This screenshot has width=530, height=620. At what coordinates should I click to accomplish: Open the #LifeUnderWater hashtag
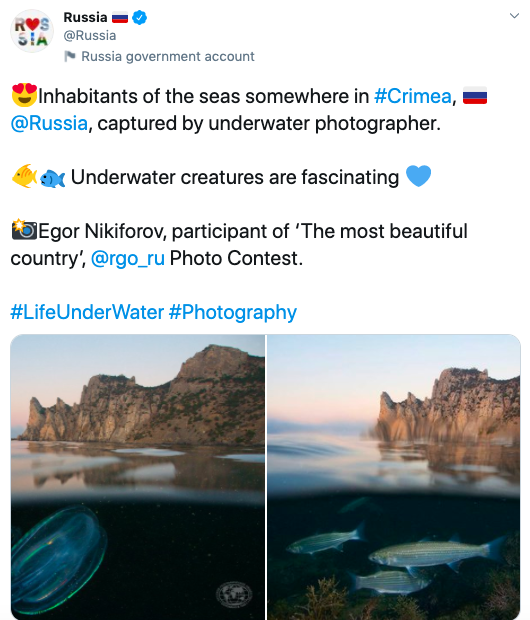[87, 312]
